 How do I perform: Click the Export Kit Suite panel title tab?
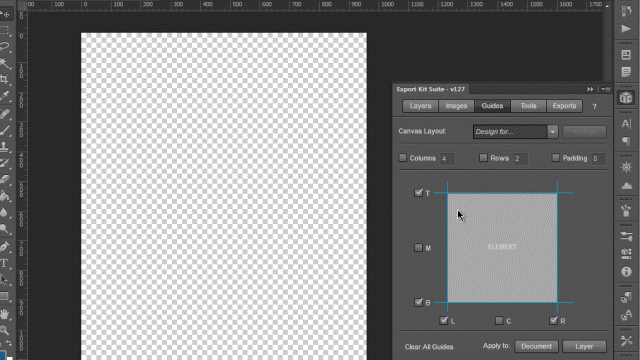[x=431, y=89]
